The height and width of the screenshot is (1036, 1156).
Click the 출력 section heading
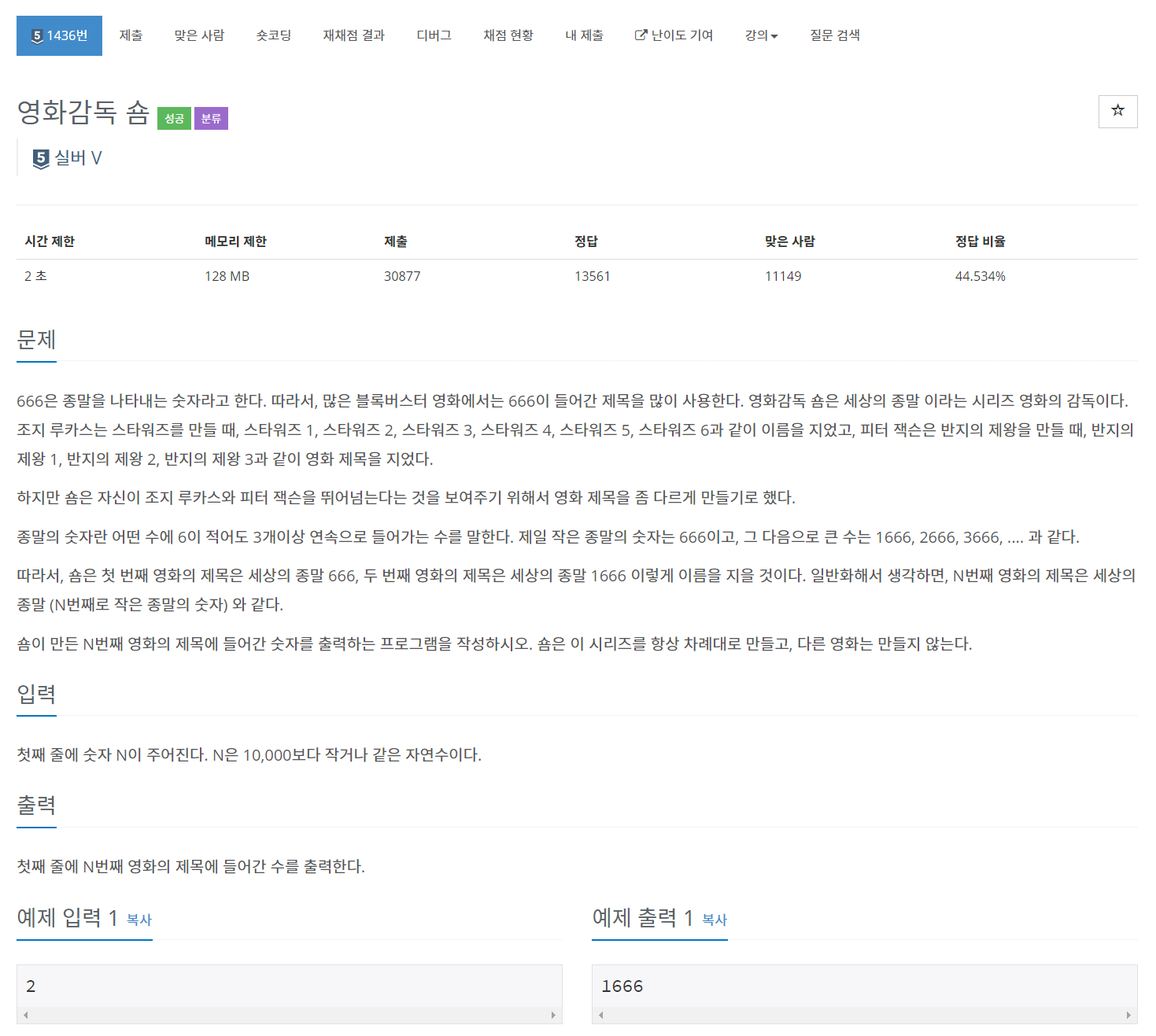pyautogui.click(x=36, y=806)
